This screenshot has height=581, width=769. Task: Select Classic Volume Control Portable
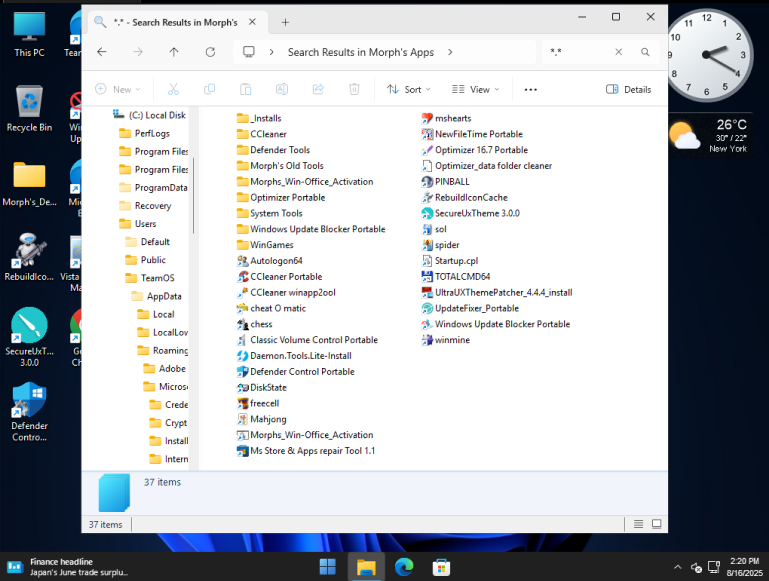coord(307,340)
